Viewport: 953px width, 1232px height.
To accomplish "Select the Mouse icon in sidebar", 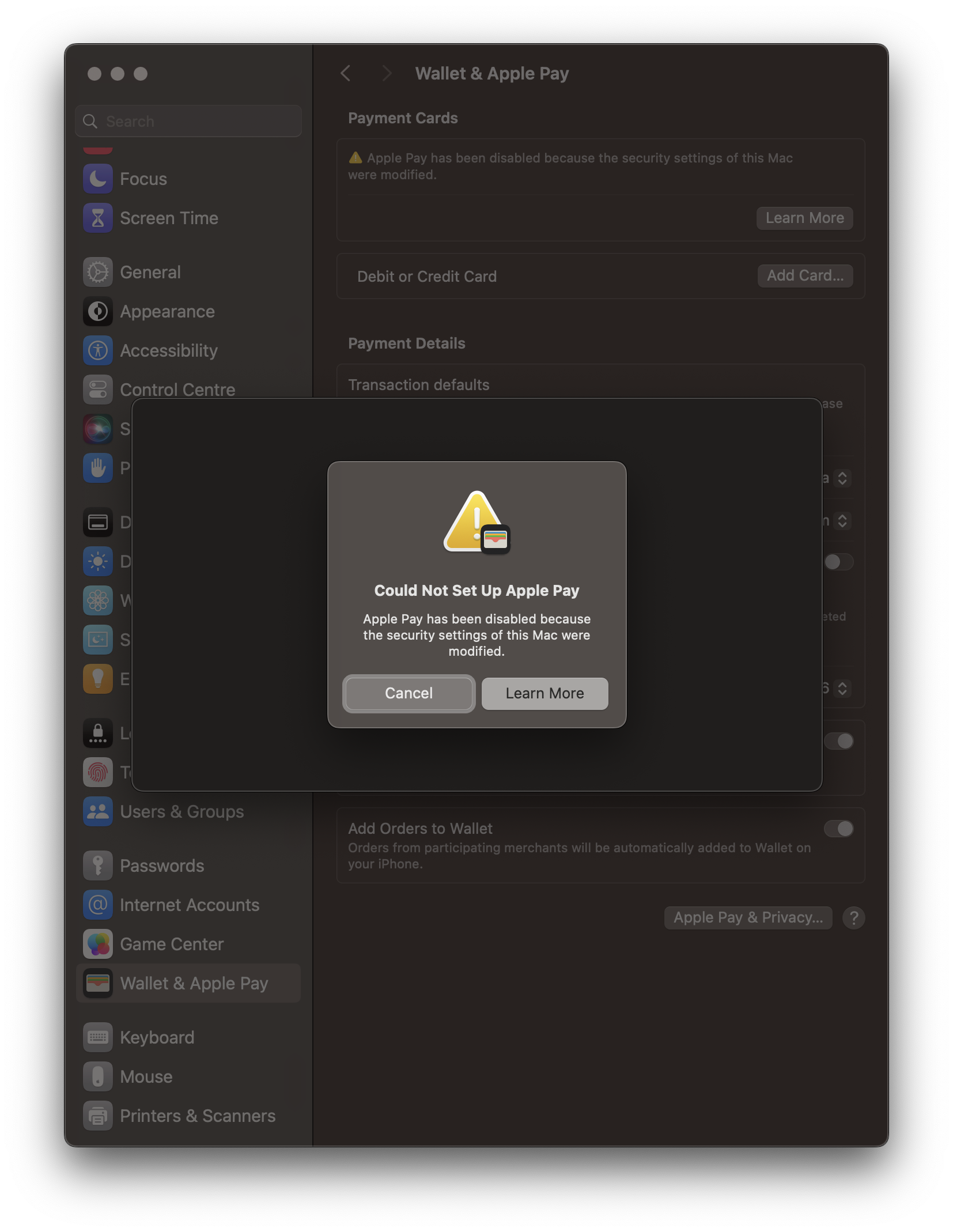I will pyautogui.click(x=98, y=1076).
